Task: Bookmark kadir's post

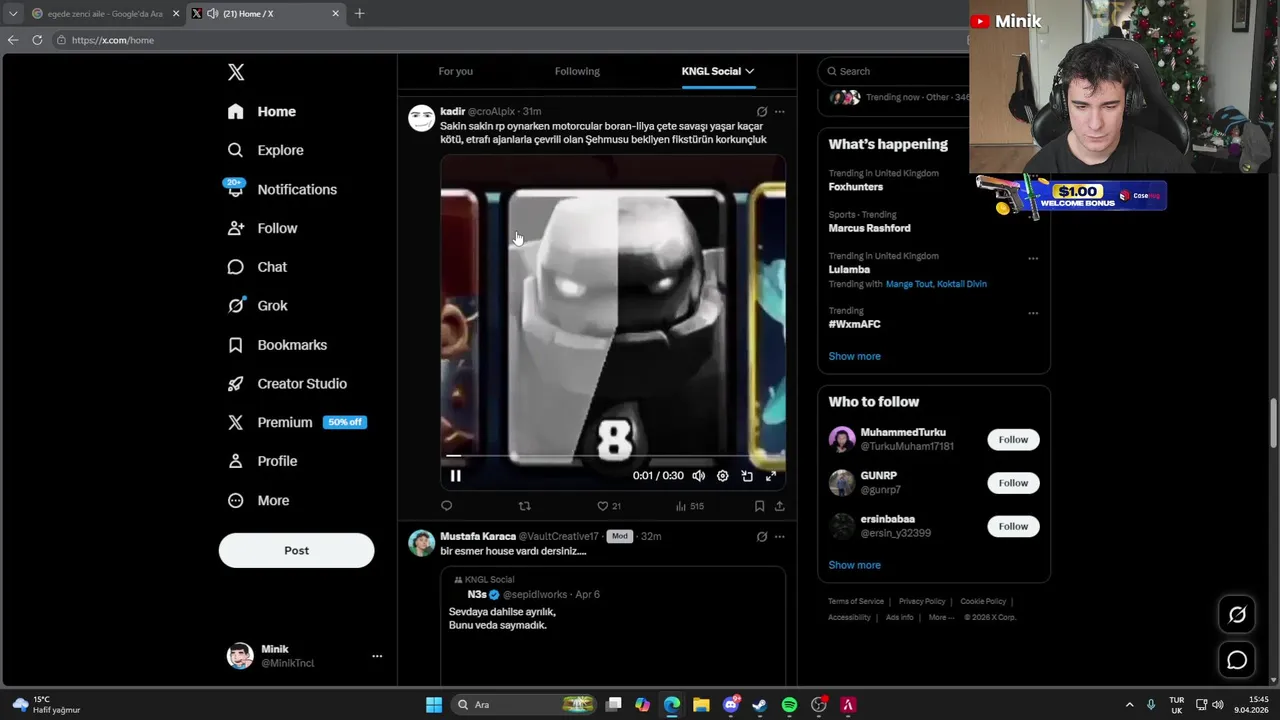Action: pos(760,506)
